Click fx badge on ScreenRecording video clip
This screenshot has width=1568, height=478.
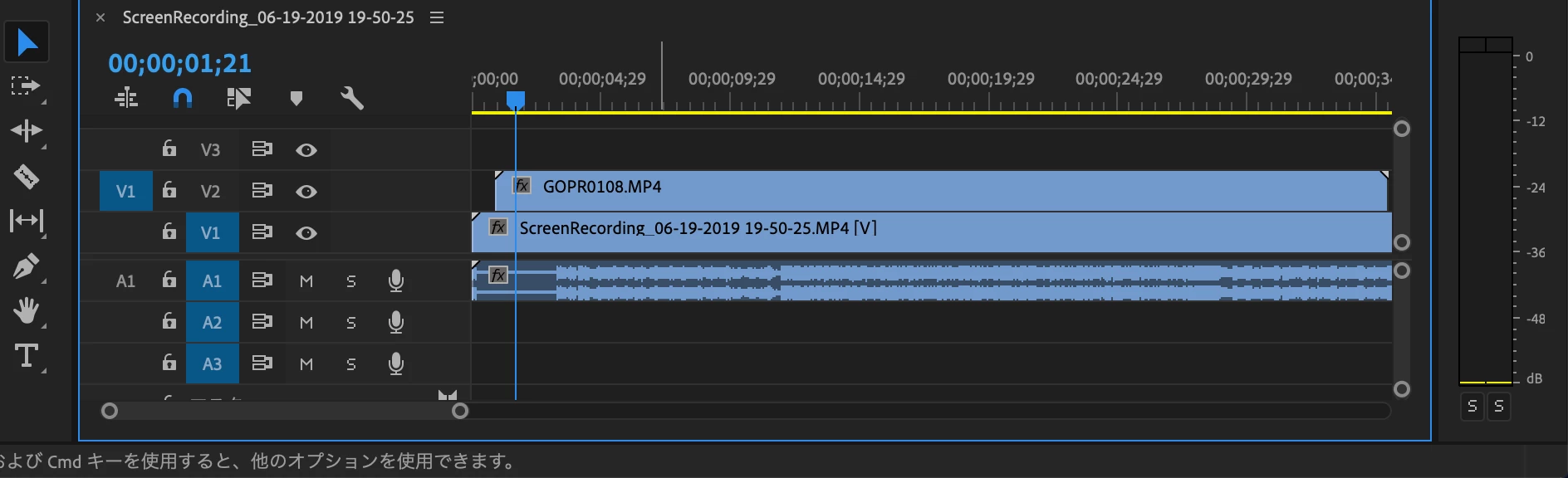[x=498, y=227]
